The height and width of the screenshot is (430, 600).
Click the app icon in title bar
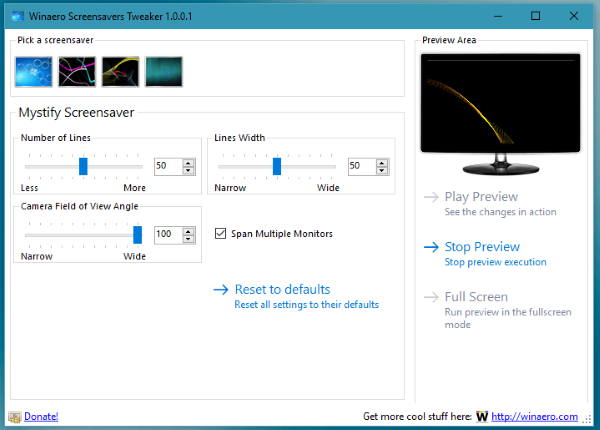(18, 16)
